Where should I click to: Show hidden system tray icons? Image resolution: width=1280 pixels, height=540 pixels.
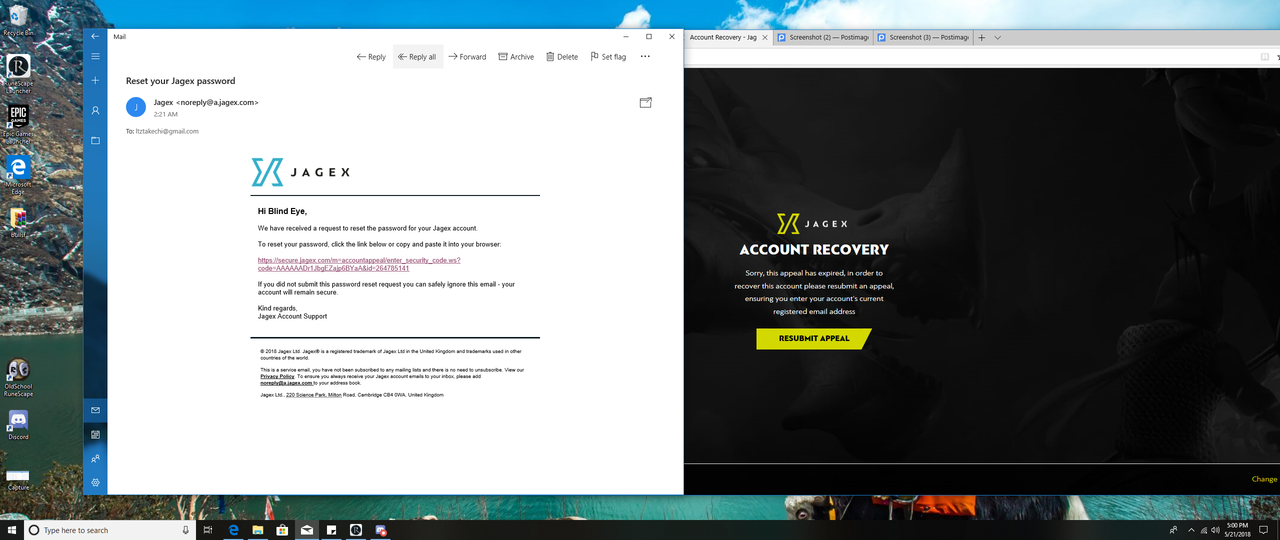(x=1190, y=530)
